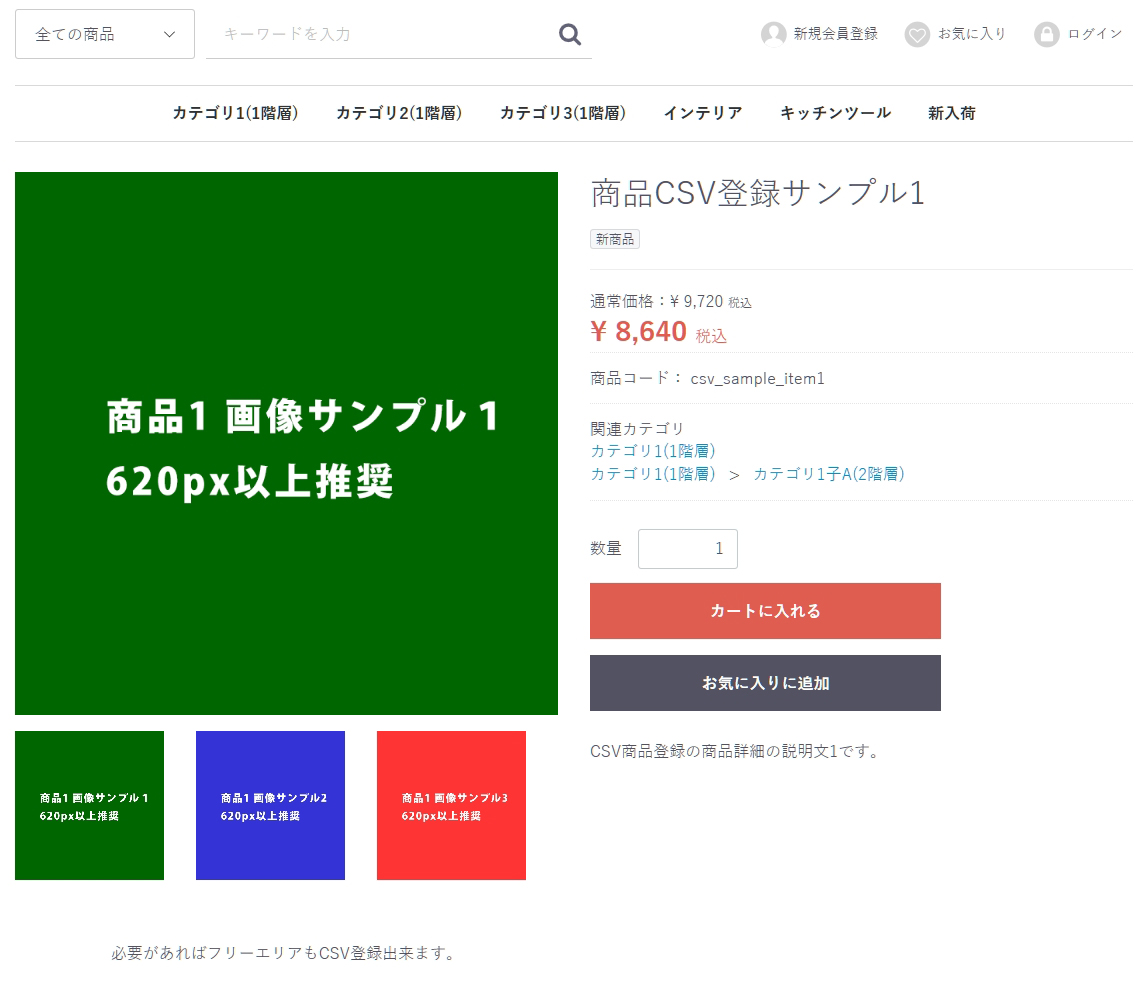Click the quantity 数量 input box

pos(688,549)
